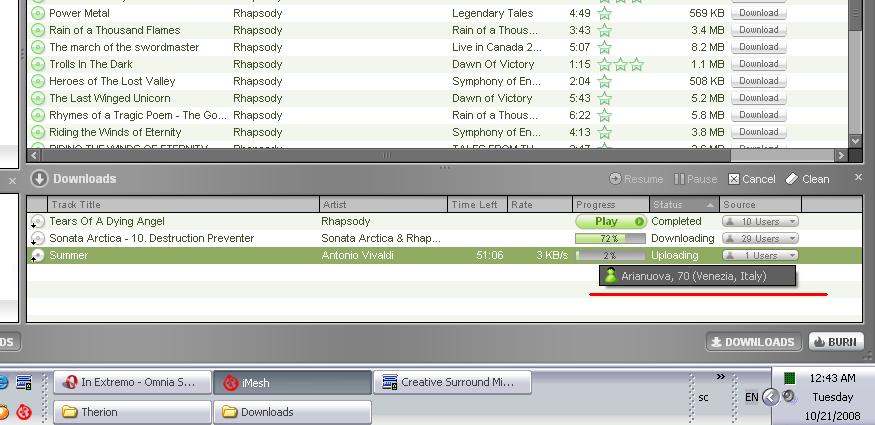The image size is (875, 425).
Task: Click the red iMesh quick launch icon
Action: tap(24, 412)
